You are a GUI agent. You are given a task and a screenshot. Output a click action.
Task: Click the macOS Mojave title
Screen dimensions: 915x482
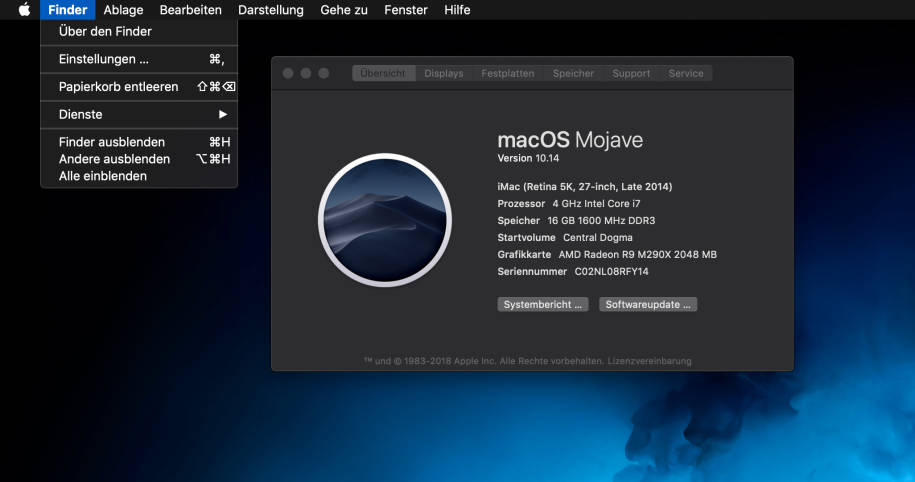click(570, 140)
